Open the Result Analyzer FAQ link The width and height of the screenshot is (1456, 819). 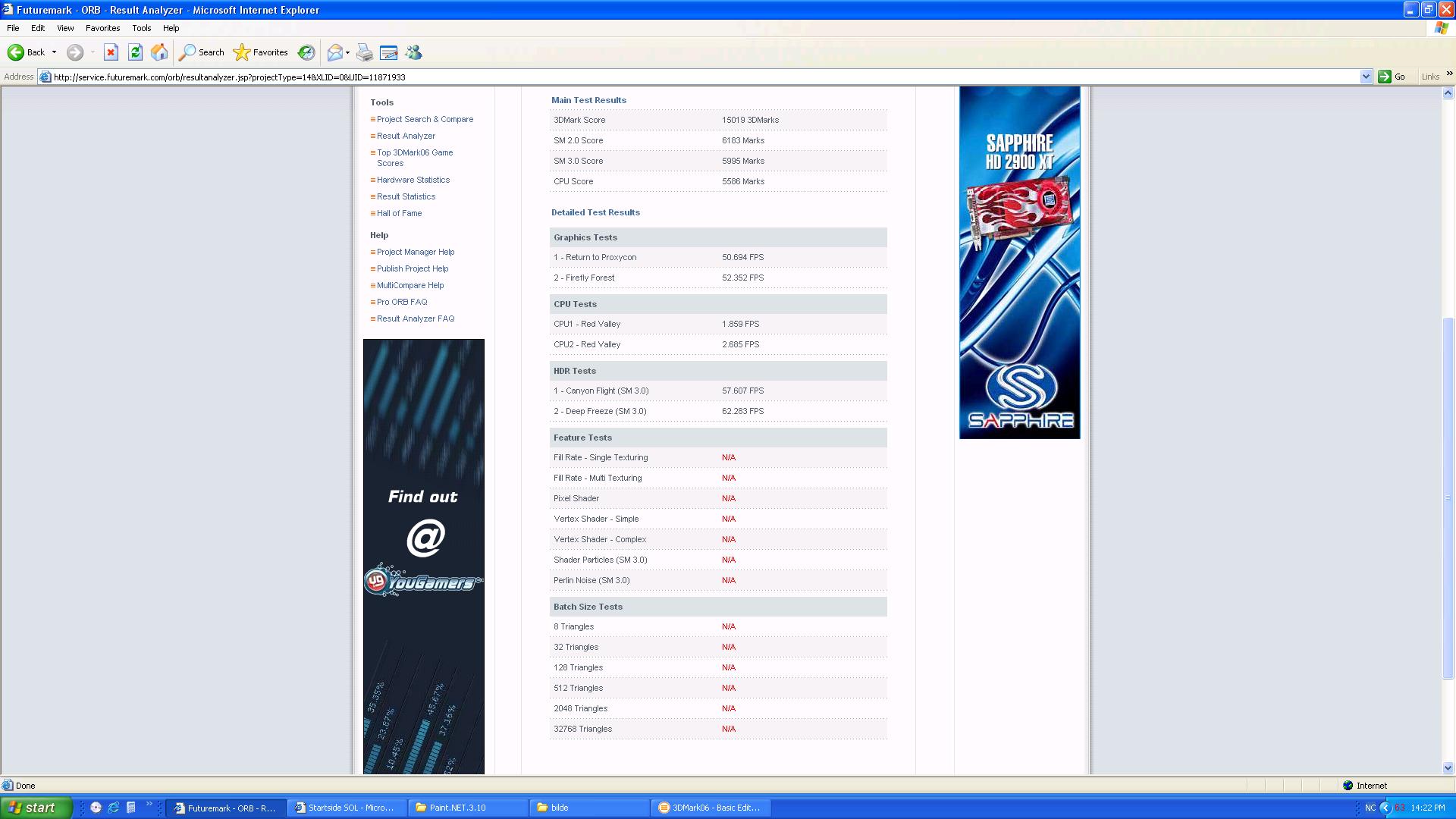coord(416,318)
